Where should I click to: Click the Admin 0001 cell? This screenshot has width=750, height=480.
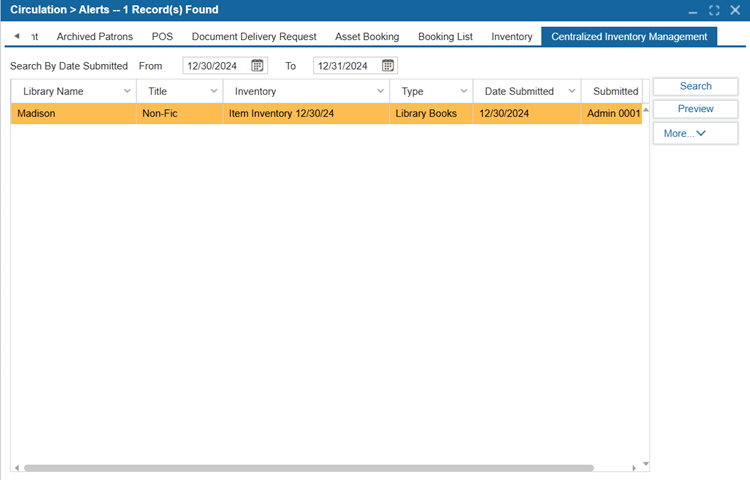coord(612,113)
